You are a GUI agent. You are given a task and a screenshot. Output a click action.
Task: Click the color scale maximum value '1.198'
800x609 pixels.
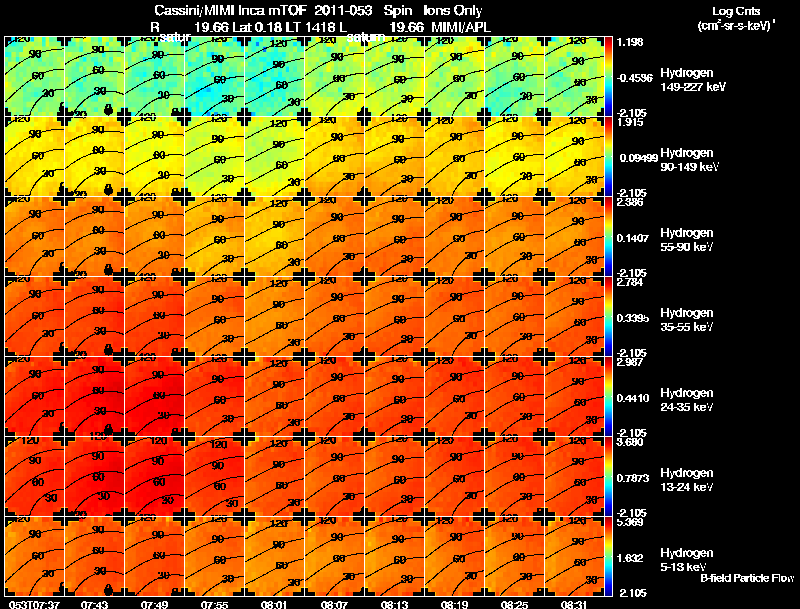pyautogui.click(x=630, y=42)
